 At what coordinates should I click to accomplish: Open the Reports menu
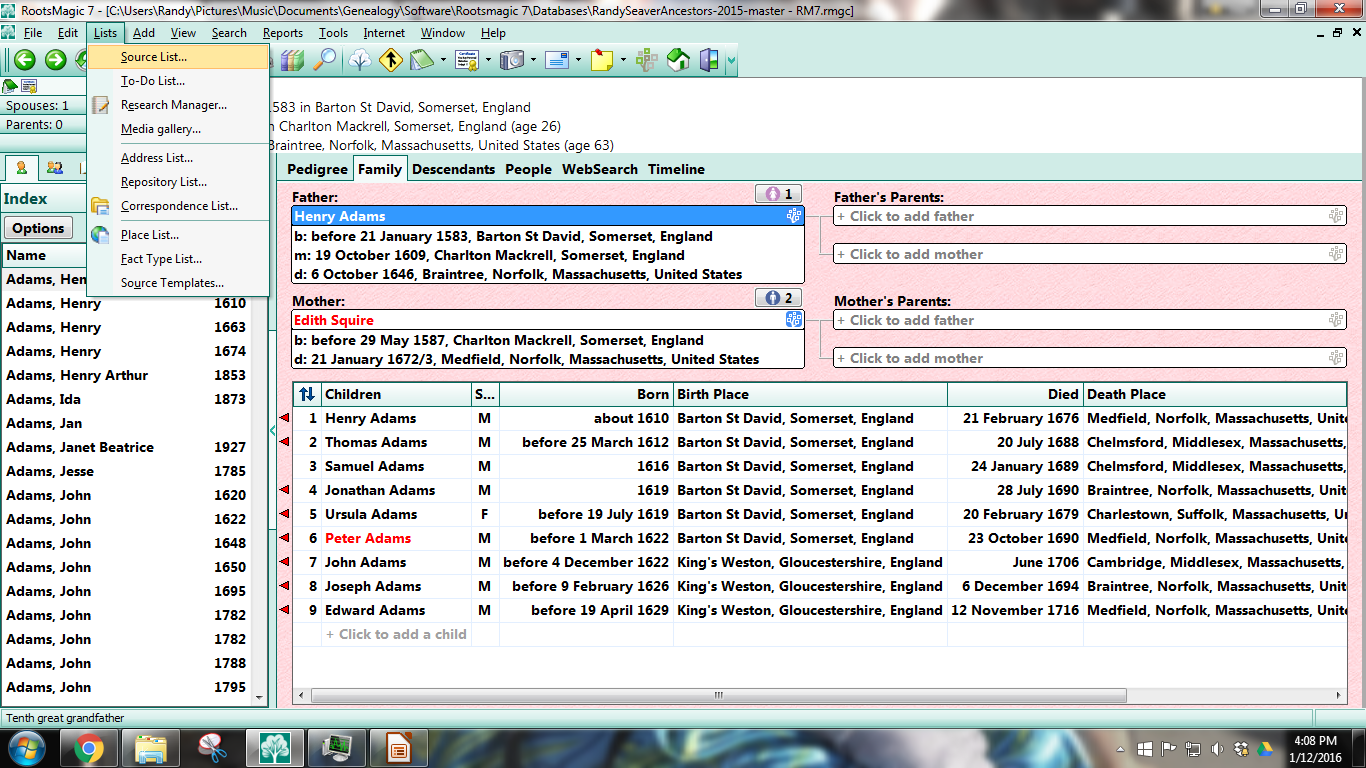point(283,33)
